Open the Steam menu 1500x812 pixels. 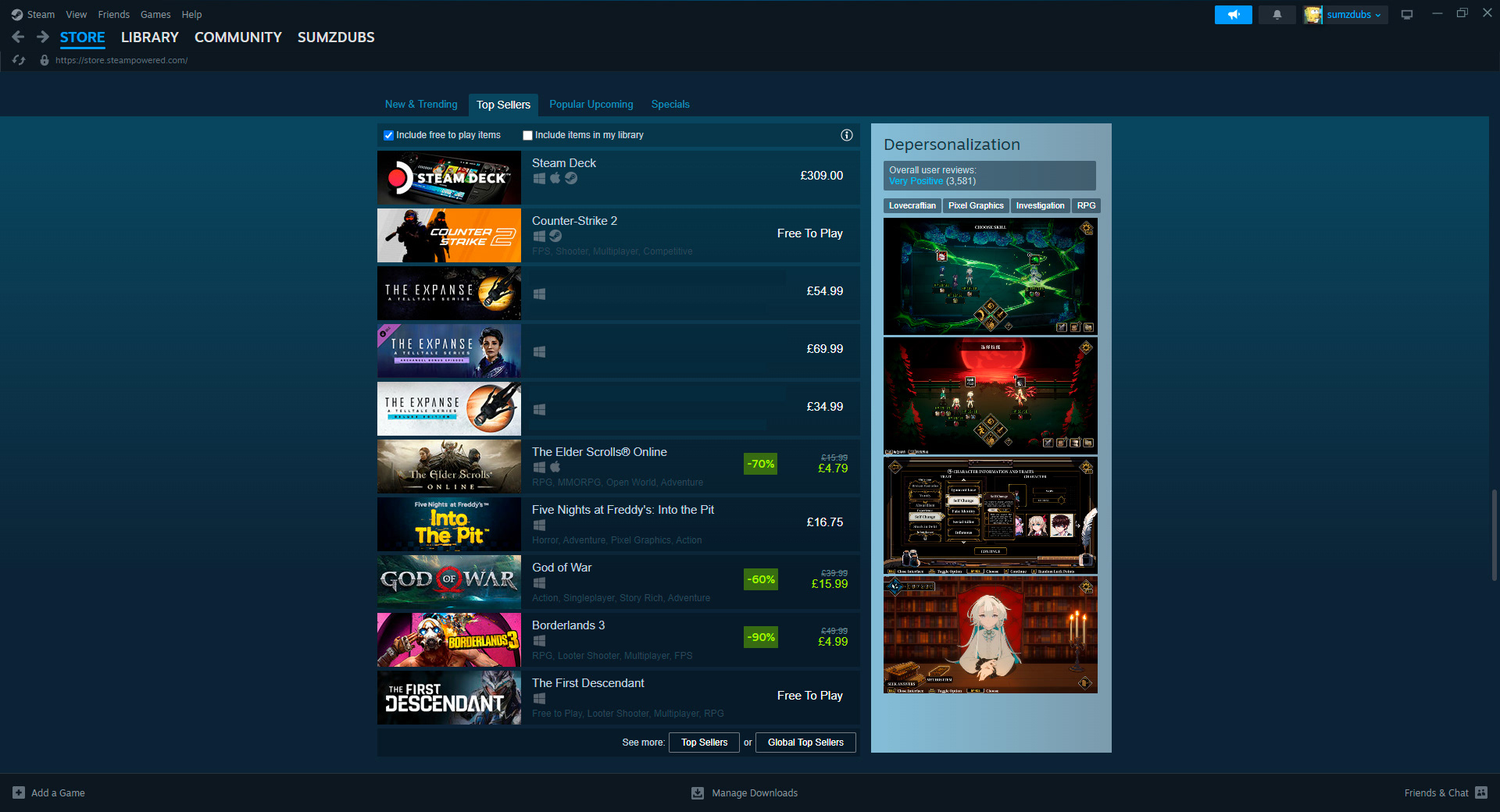coord(41,15)
